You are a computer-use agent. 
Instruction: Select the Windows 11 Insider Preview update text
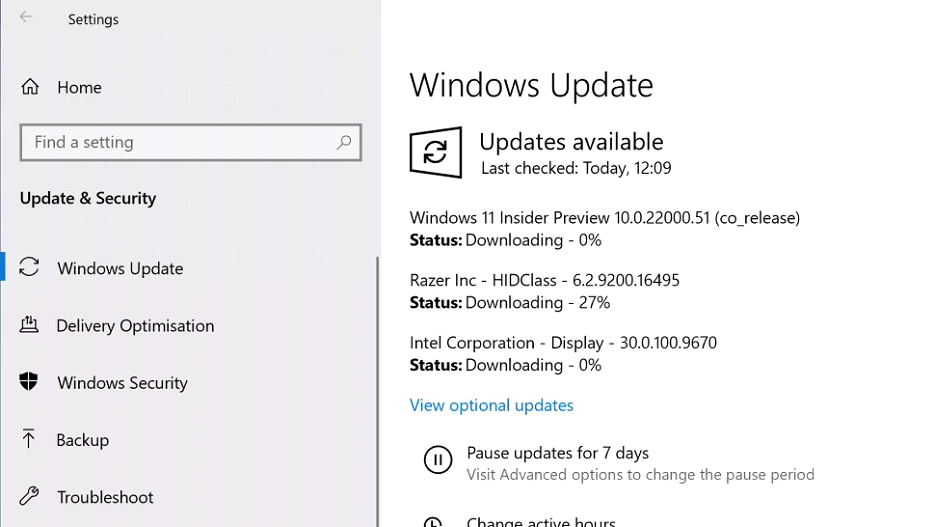pos(605,218)
